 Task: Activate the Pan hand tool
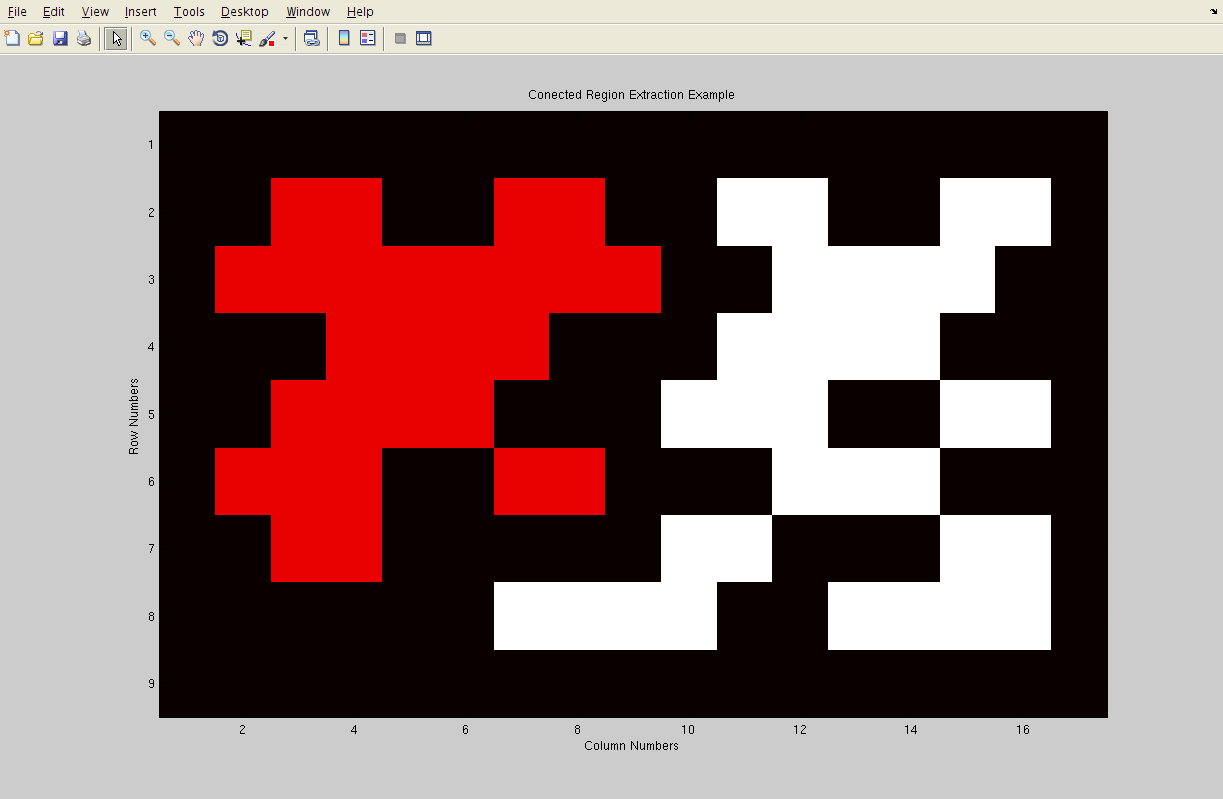click(196, 39)
